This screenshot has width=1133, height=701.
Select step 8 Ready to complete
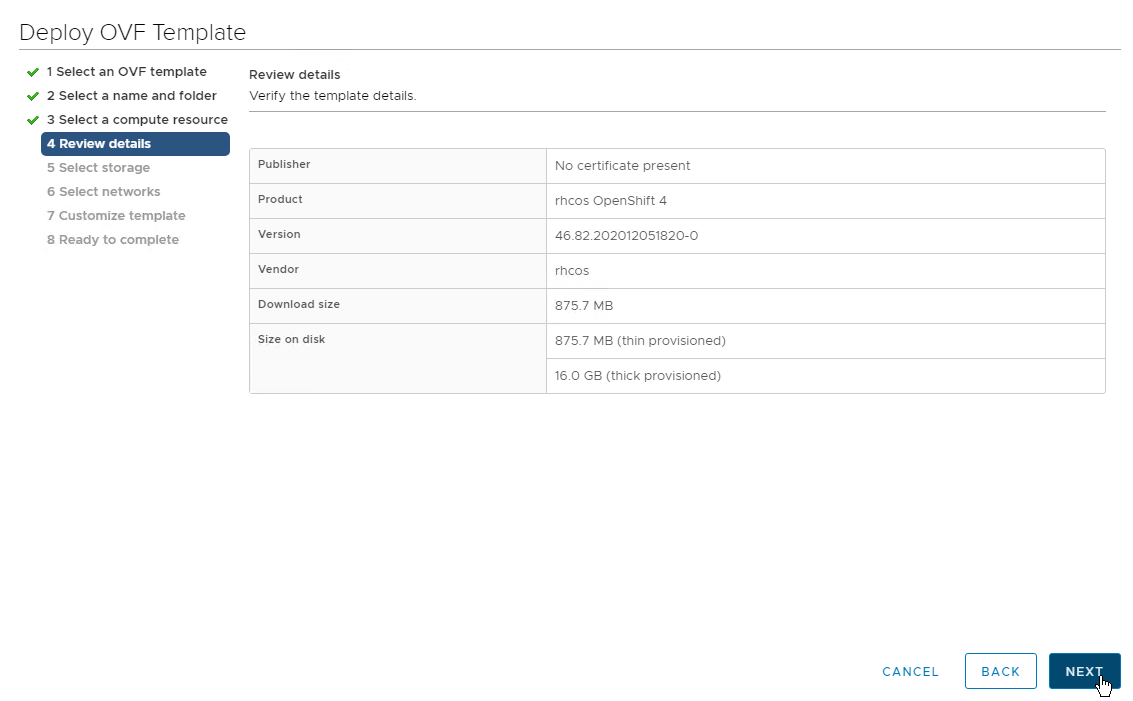coord(112,240)
